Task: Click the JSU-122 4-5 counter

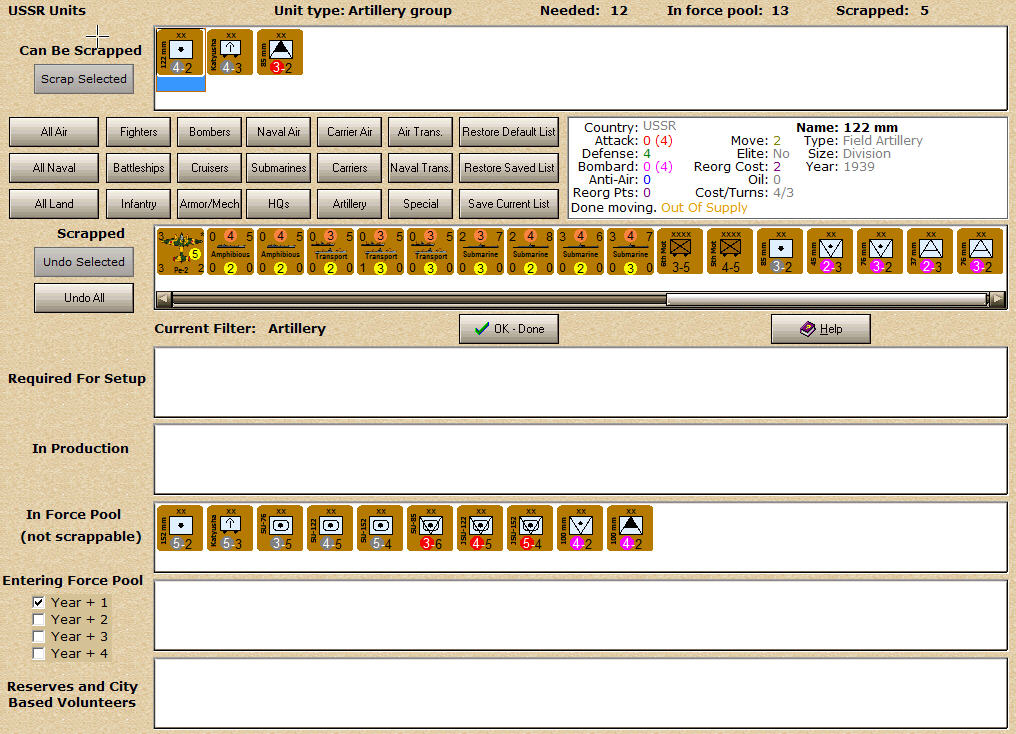Action: point(480,529)
